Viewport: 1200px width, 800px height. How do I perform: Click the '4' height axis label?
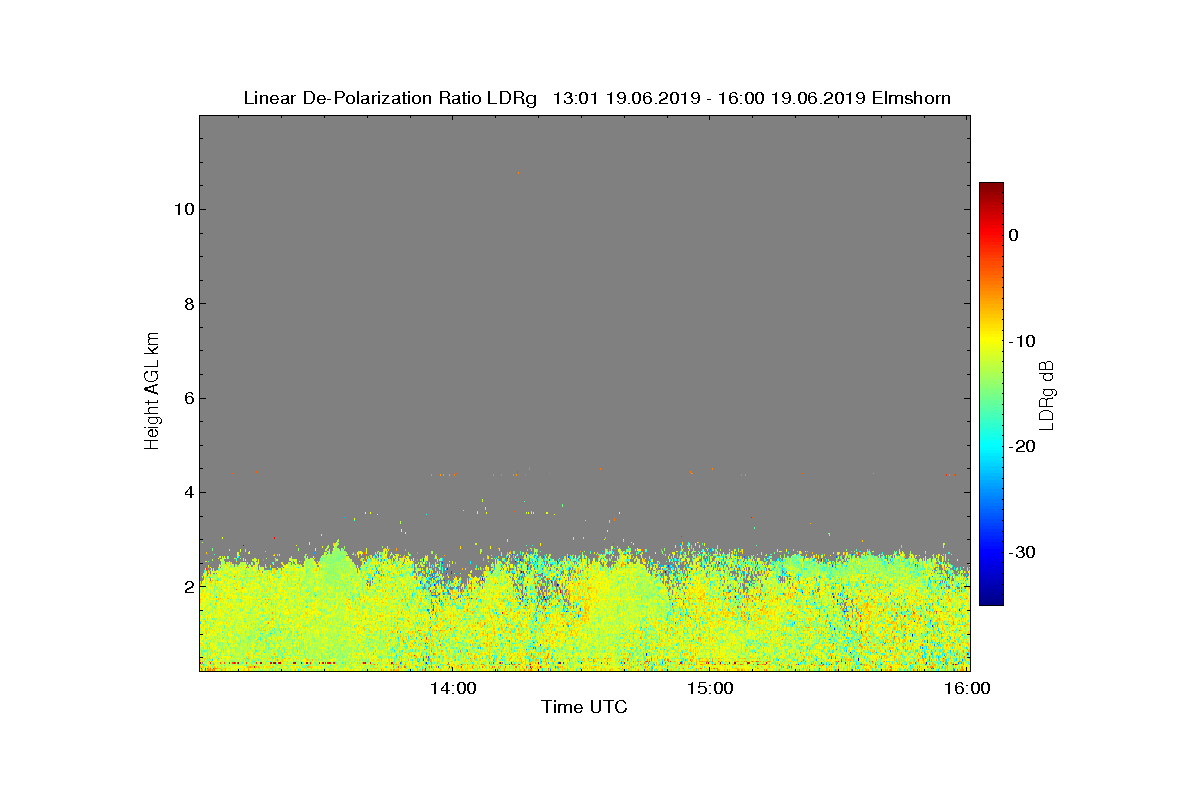(188, 492)
